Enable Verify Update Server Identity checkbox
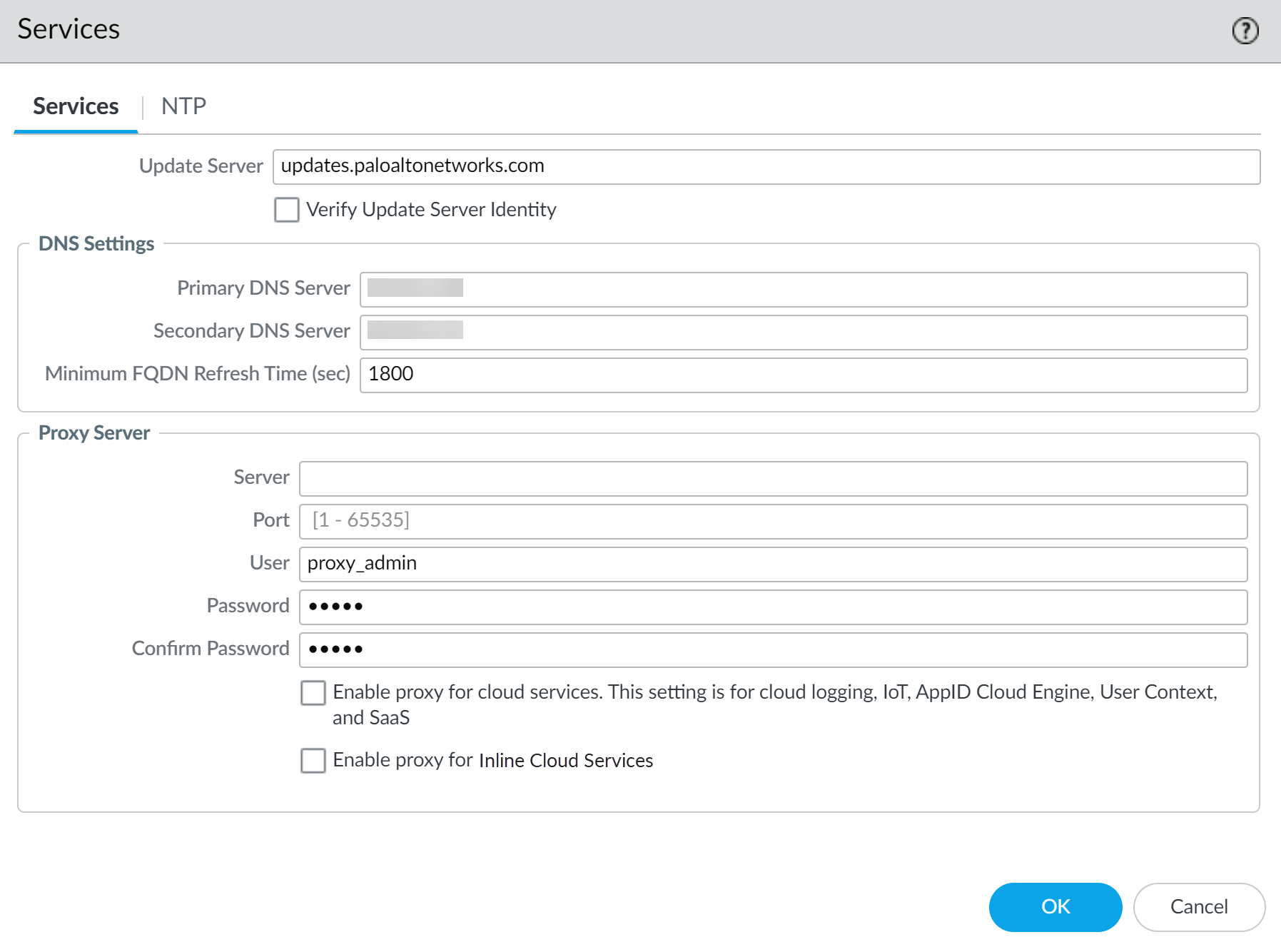The height and width of the screenshot is (952, 1281). (x=287, y=210)
